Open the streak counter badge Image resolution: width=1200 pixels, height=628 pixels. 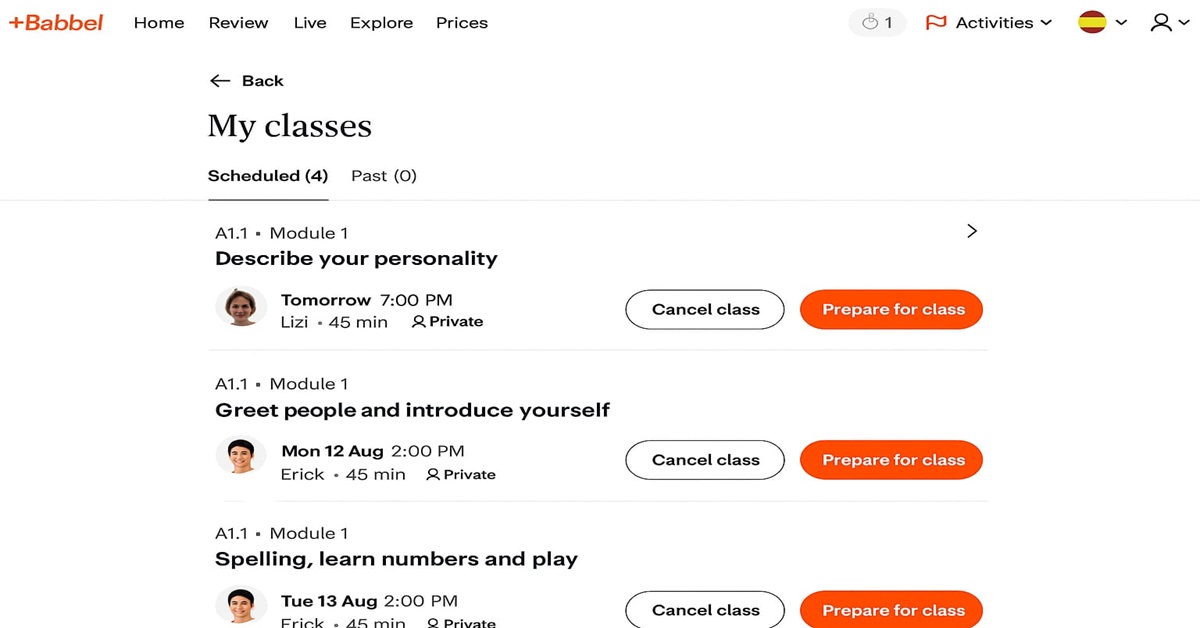[877, 22]
